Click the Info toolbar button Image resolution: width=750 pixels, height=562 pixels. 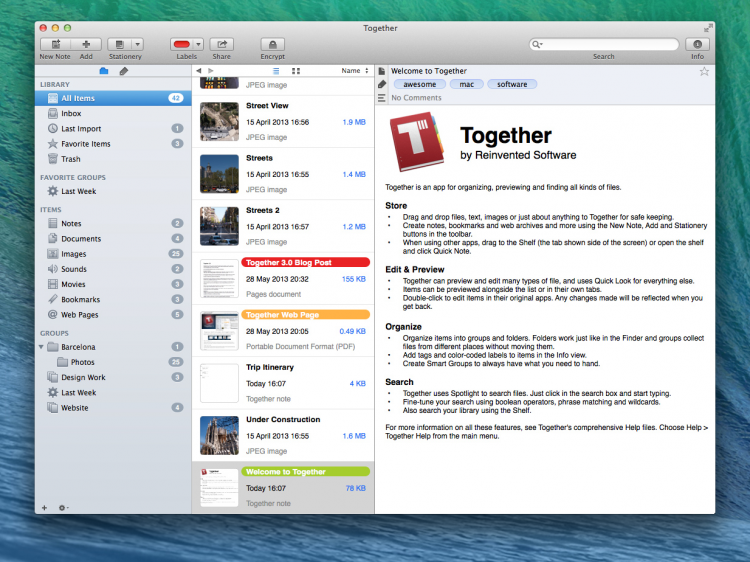(x=697, y=44)
